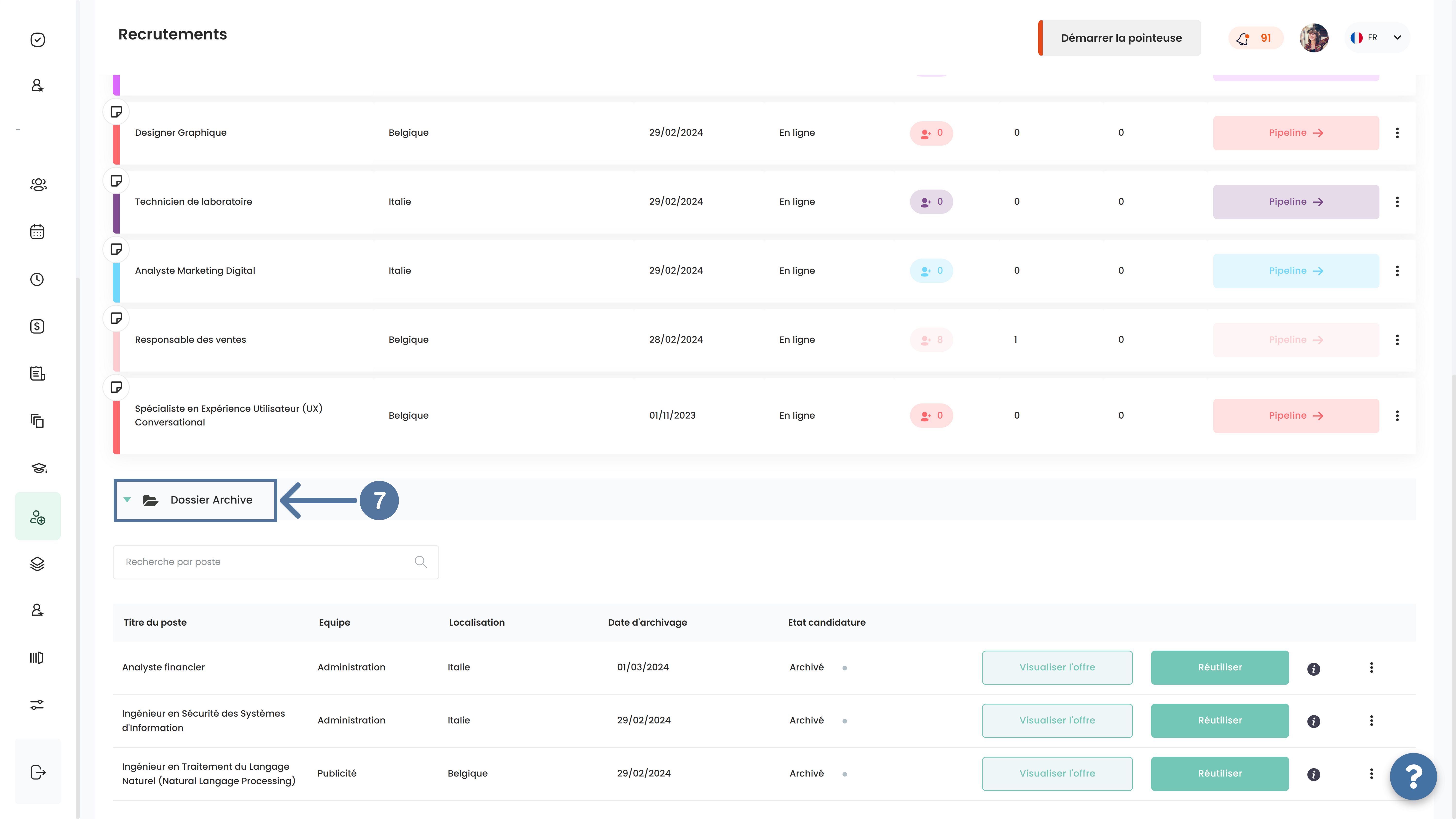Open Pipeline for Spécialiste en Expérience Utilisateur
1456x819 pixels.
click(x=1296, y=415)
